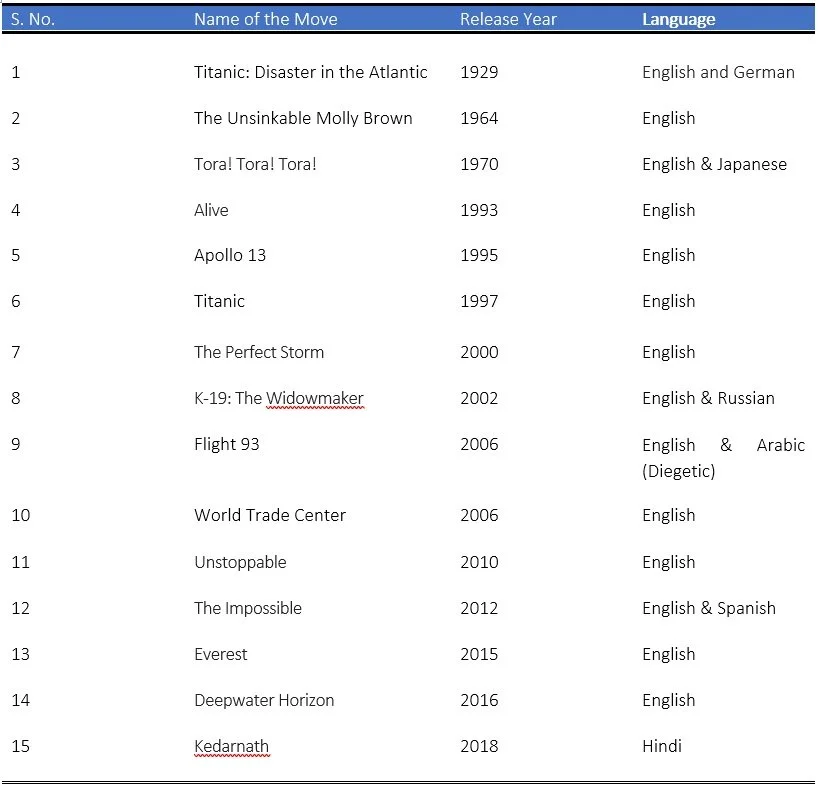Image resolution: width=818 pixels, height=788 pixels.
Task: Select the 'English & Japanese' cell
Action: [x=714, y=164]
